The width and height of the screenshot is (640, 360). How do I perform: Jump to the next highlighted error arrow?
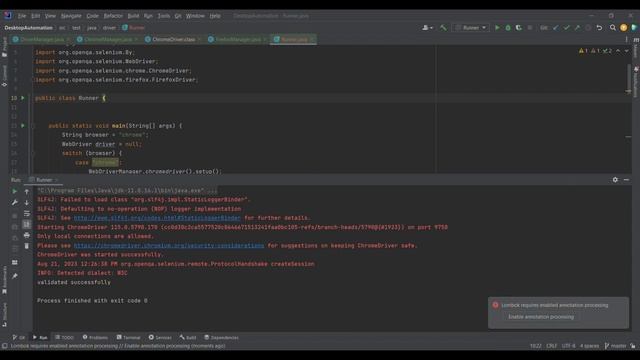pyautogui.click(x=627, y=51)
